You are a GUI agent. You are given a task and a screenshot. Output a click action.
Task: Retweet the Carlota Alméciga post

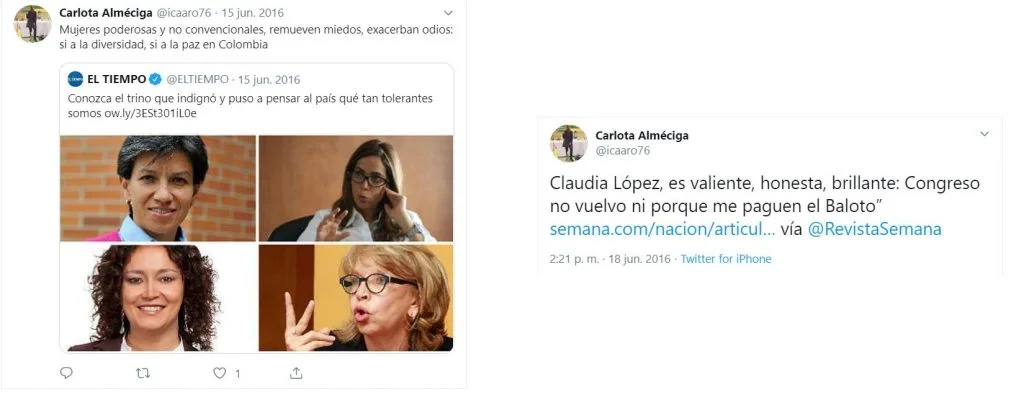click(x=142, y=373)
